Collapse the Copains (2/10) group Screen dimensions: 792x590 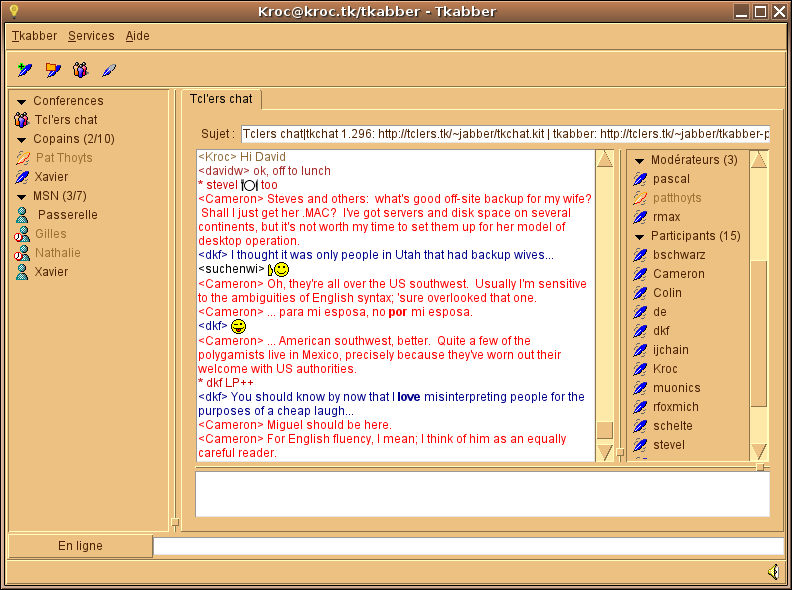21,139
